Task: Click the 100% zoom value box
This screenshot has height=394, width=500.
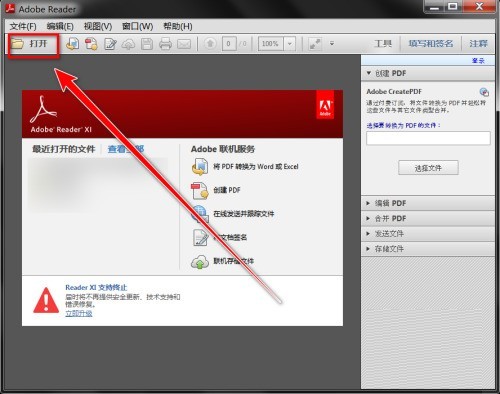Action: coord(271,44)
